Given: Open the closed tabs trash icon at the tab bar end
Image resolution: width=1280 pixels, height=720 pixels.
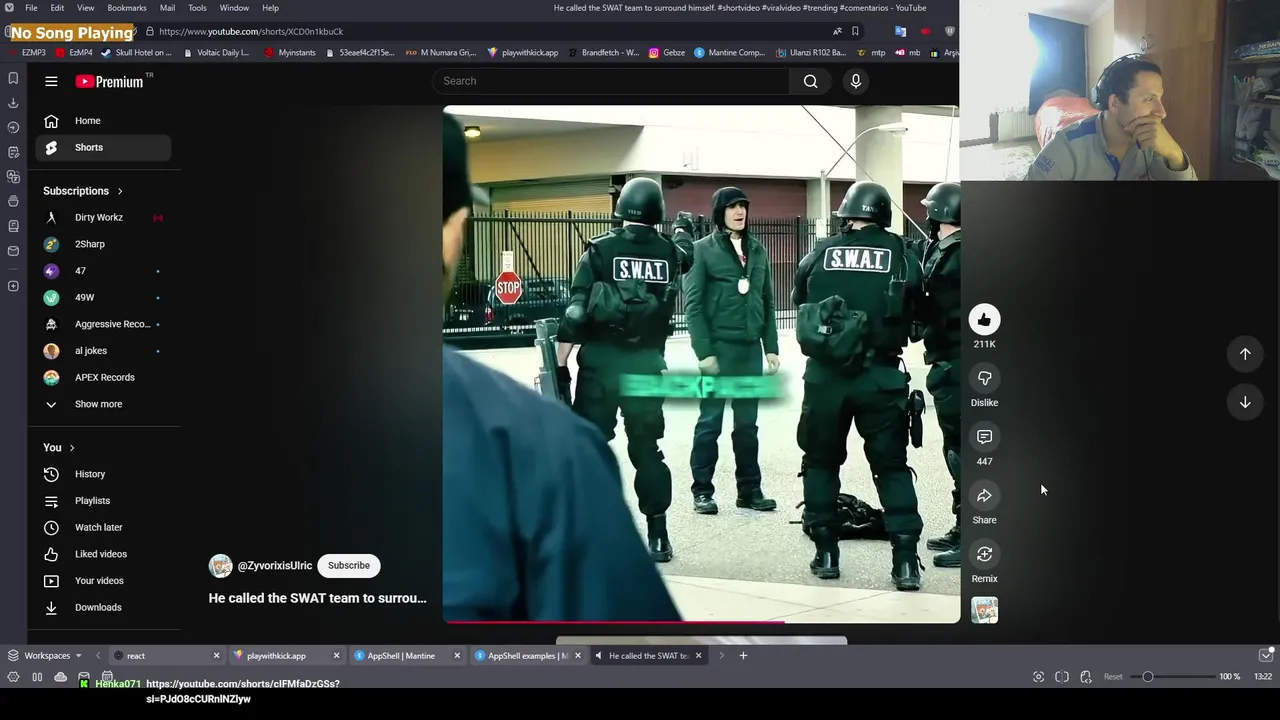Looking at the screenshot, I should tap(1265, 655).
